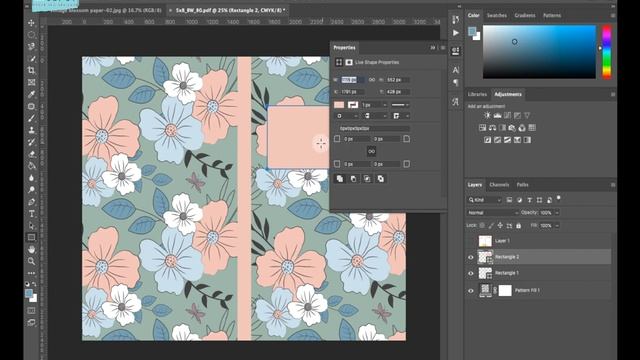The height and width of the screenshot is (360, 640).
Task: Click the shape fill color swatch
Action: [x=339, y=105]
